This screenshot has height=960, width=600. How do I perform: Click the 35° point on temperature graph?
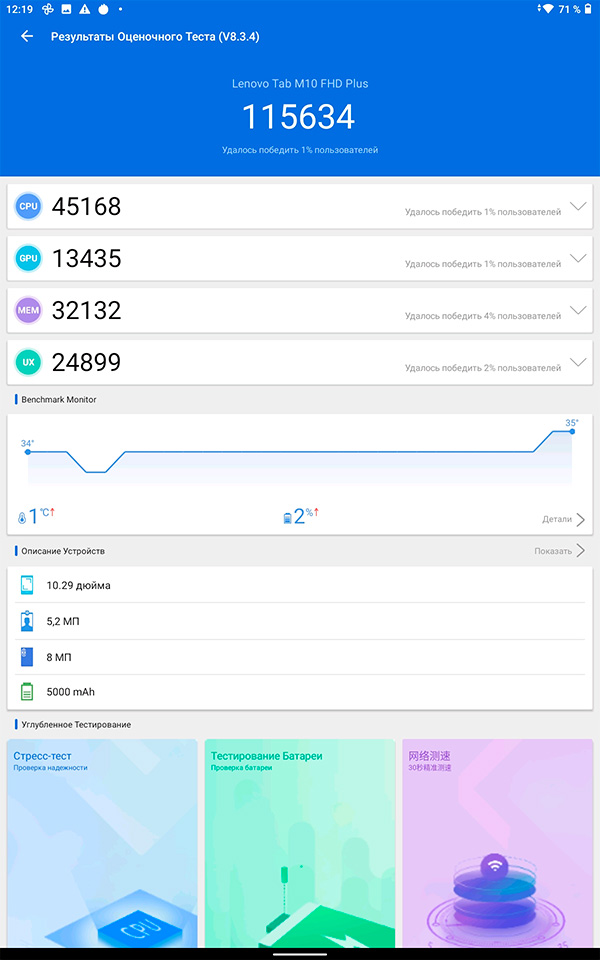click(x=572, y=432)
